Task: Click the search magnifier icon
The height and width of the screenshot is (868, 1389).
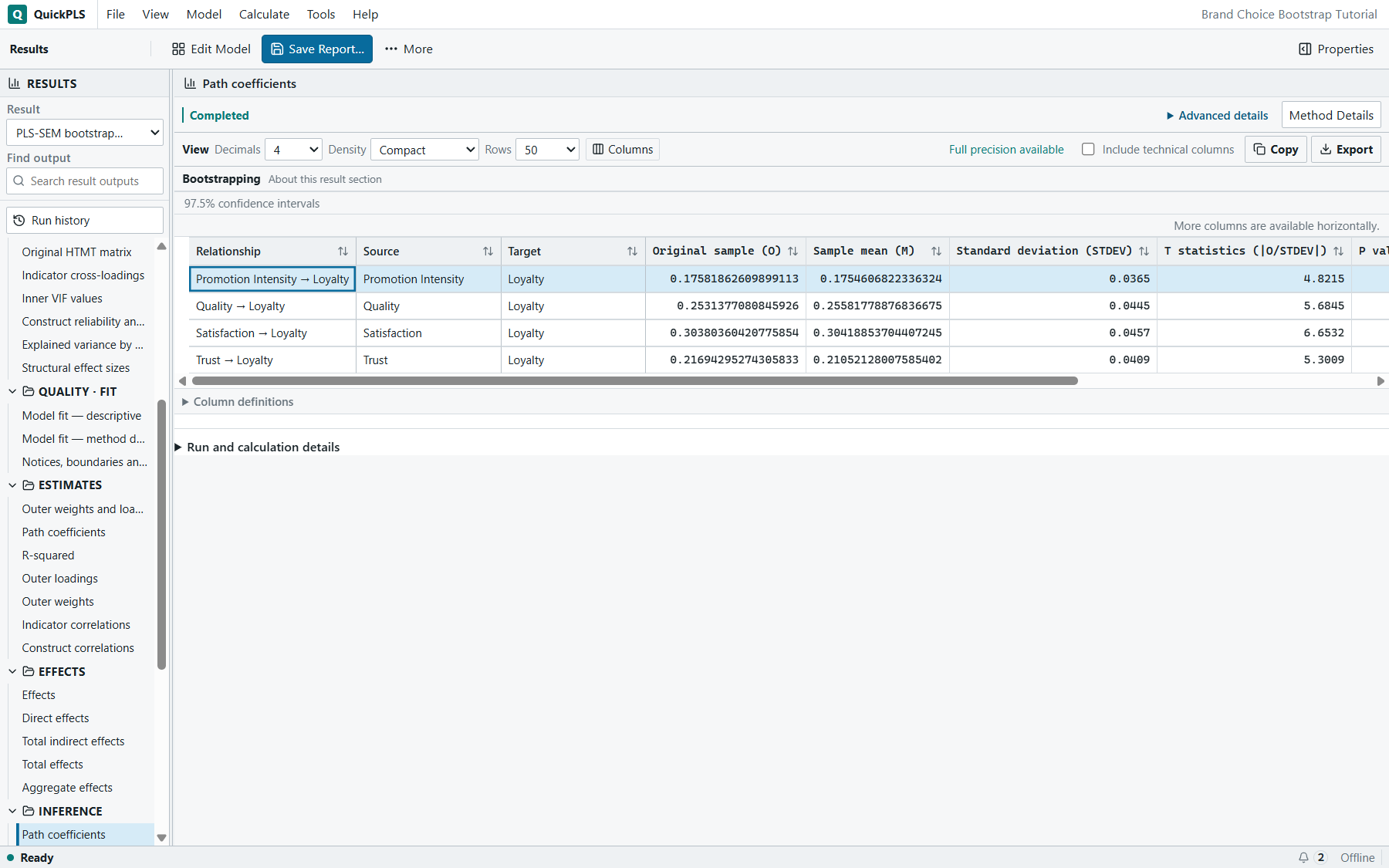Action: pyautogui.click(x=19, y=181)
